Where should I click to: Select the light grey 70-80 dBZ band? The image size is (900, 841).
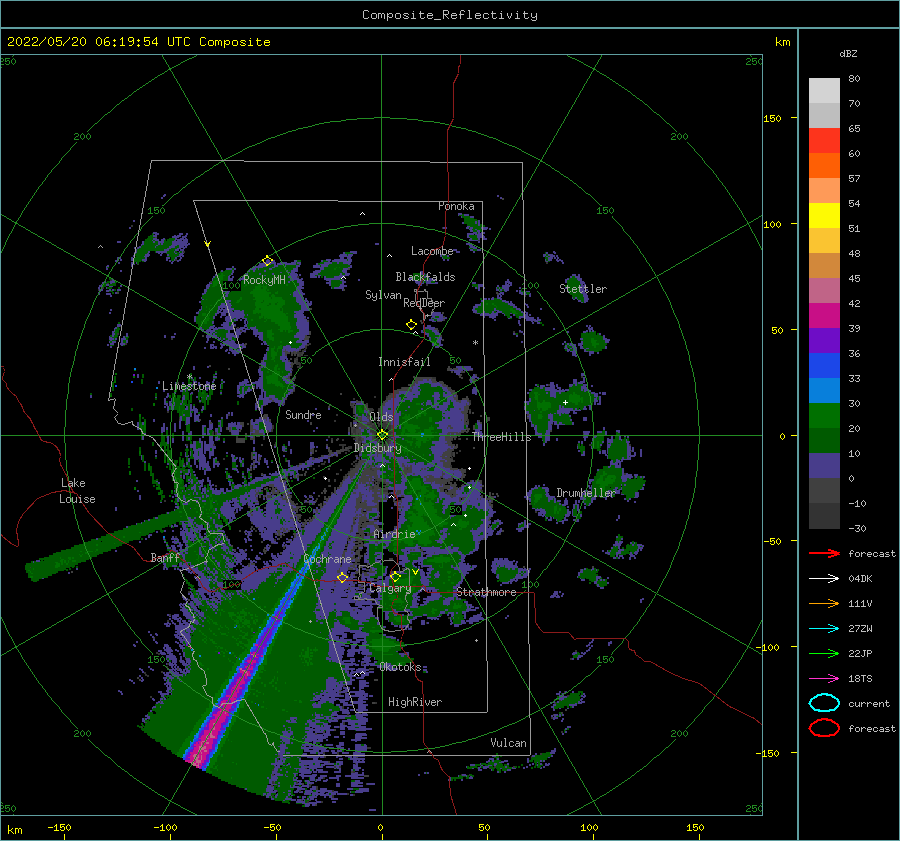[x=824, y=91]
